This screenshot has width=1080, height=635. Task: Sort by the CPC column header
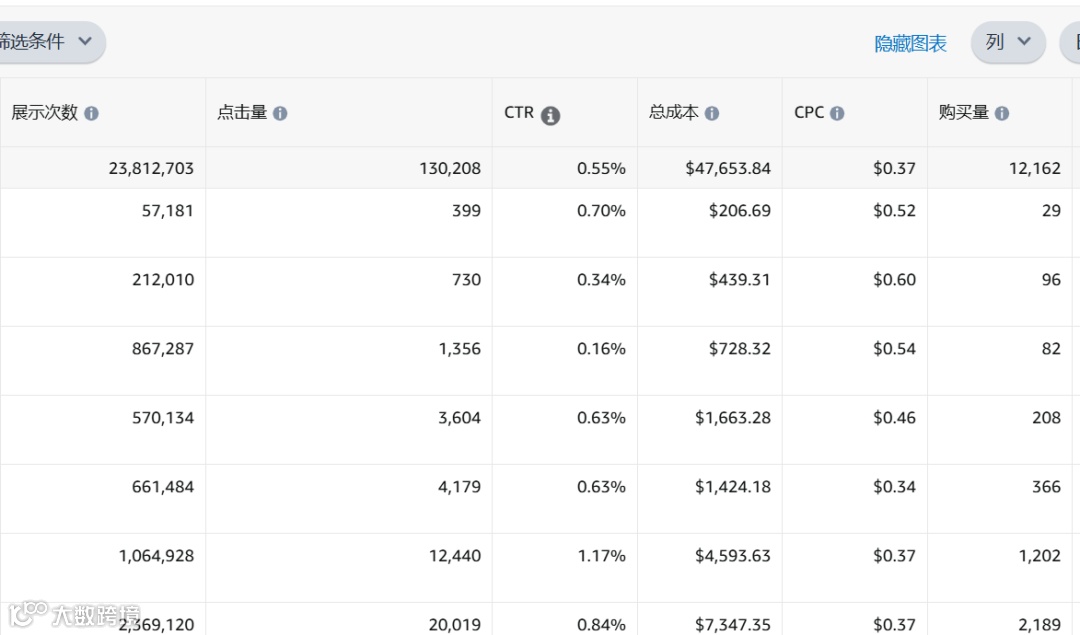click(x=809, y=113)
